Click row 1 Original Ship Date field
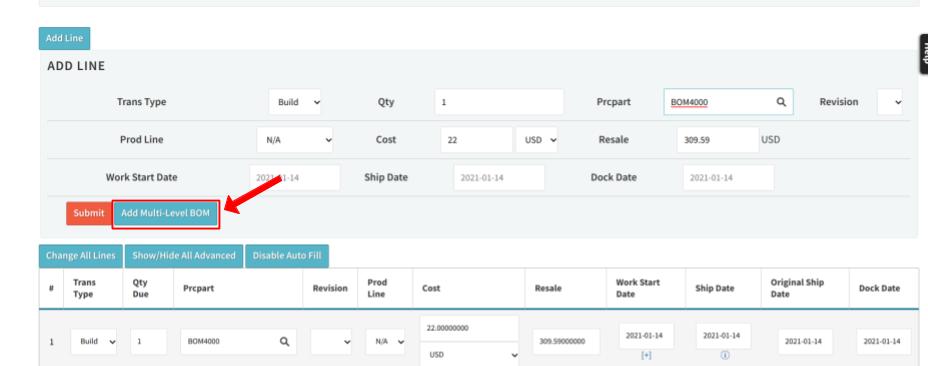Screen dimensions: 928x366 [805, 342]
